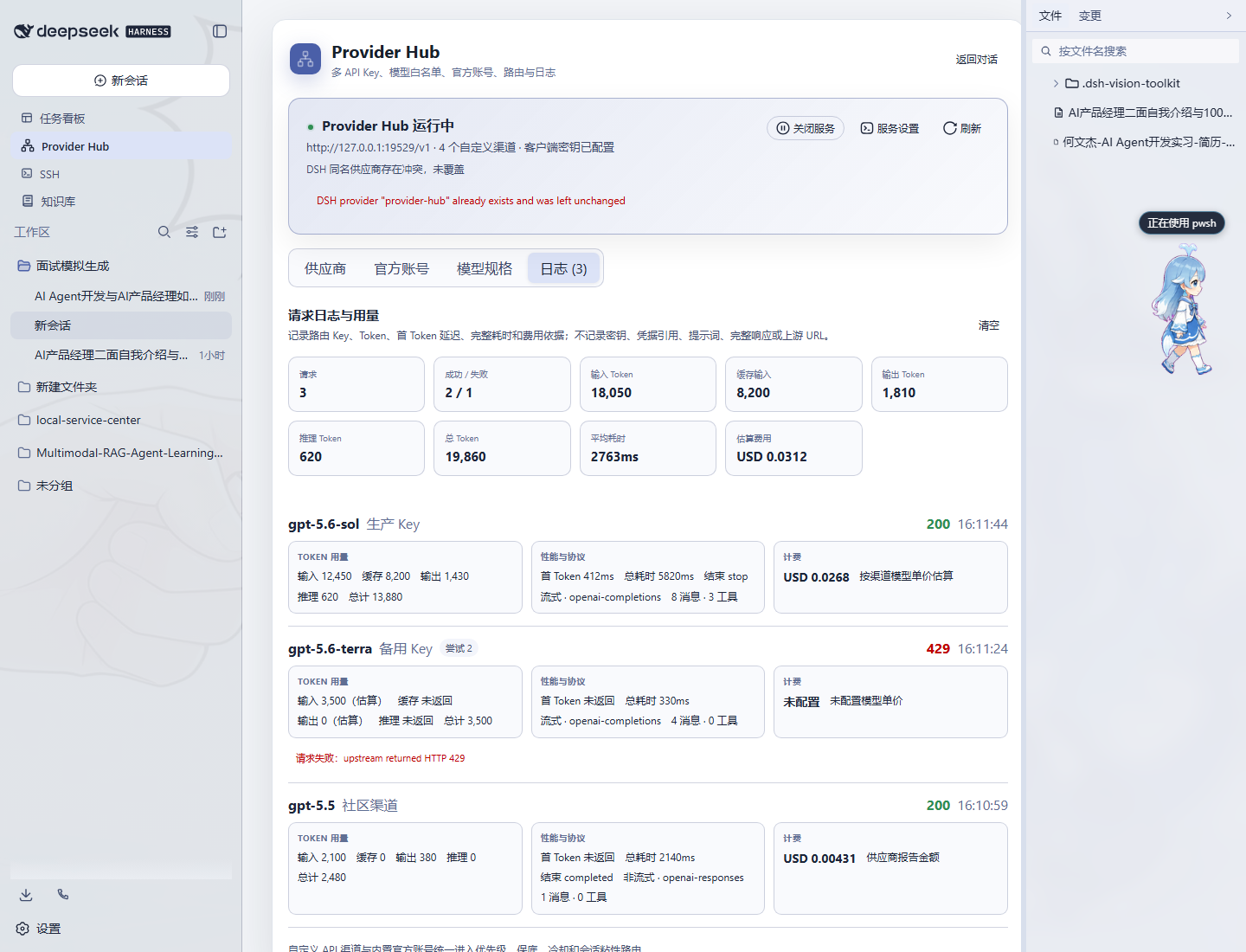The height and width of the screenshot is (952, 1246).
Task: Click USD 0.0268 billing value
Action: pyautogui.click(x=816, y=577)
